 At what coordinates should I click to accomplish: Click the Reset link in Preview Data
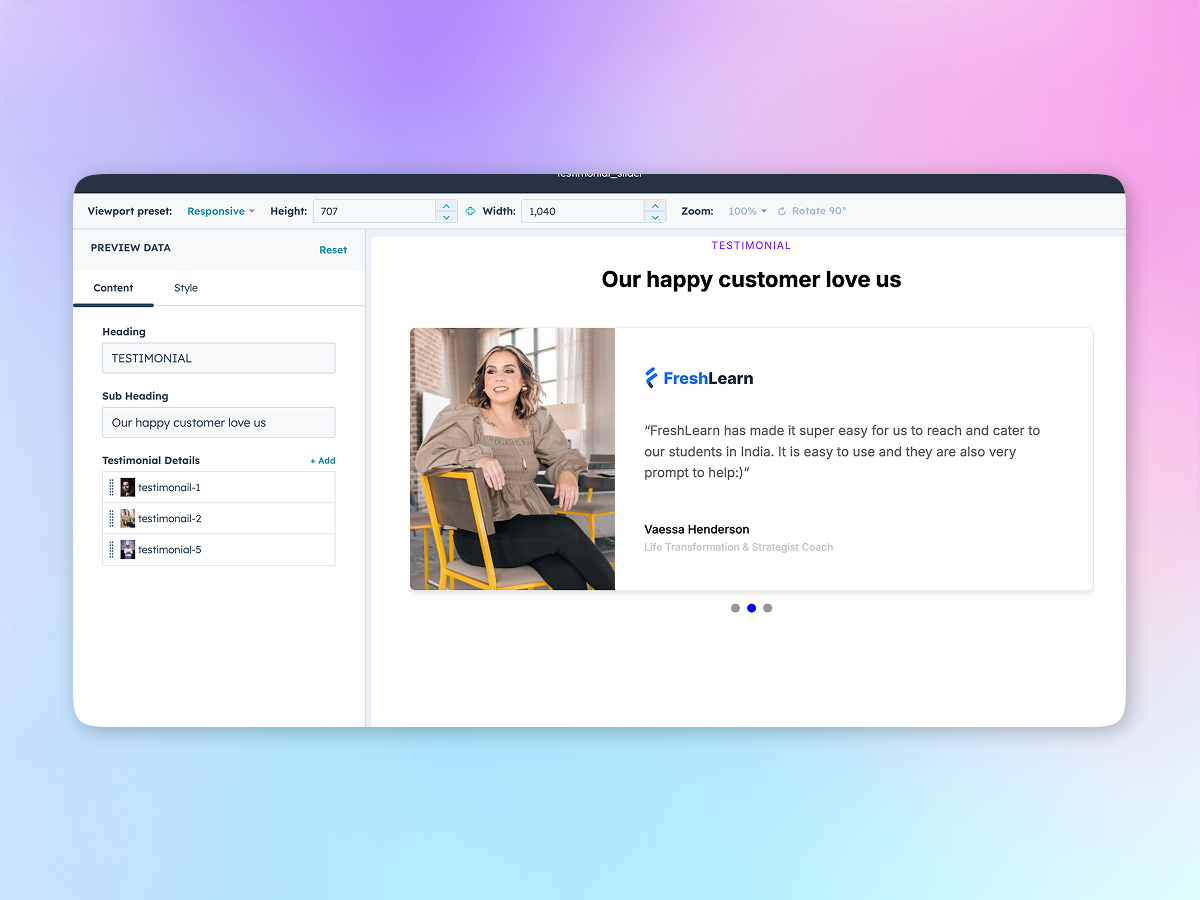(333, 250)
